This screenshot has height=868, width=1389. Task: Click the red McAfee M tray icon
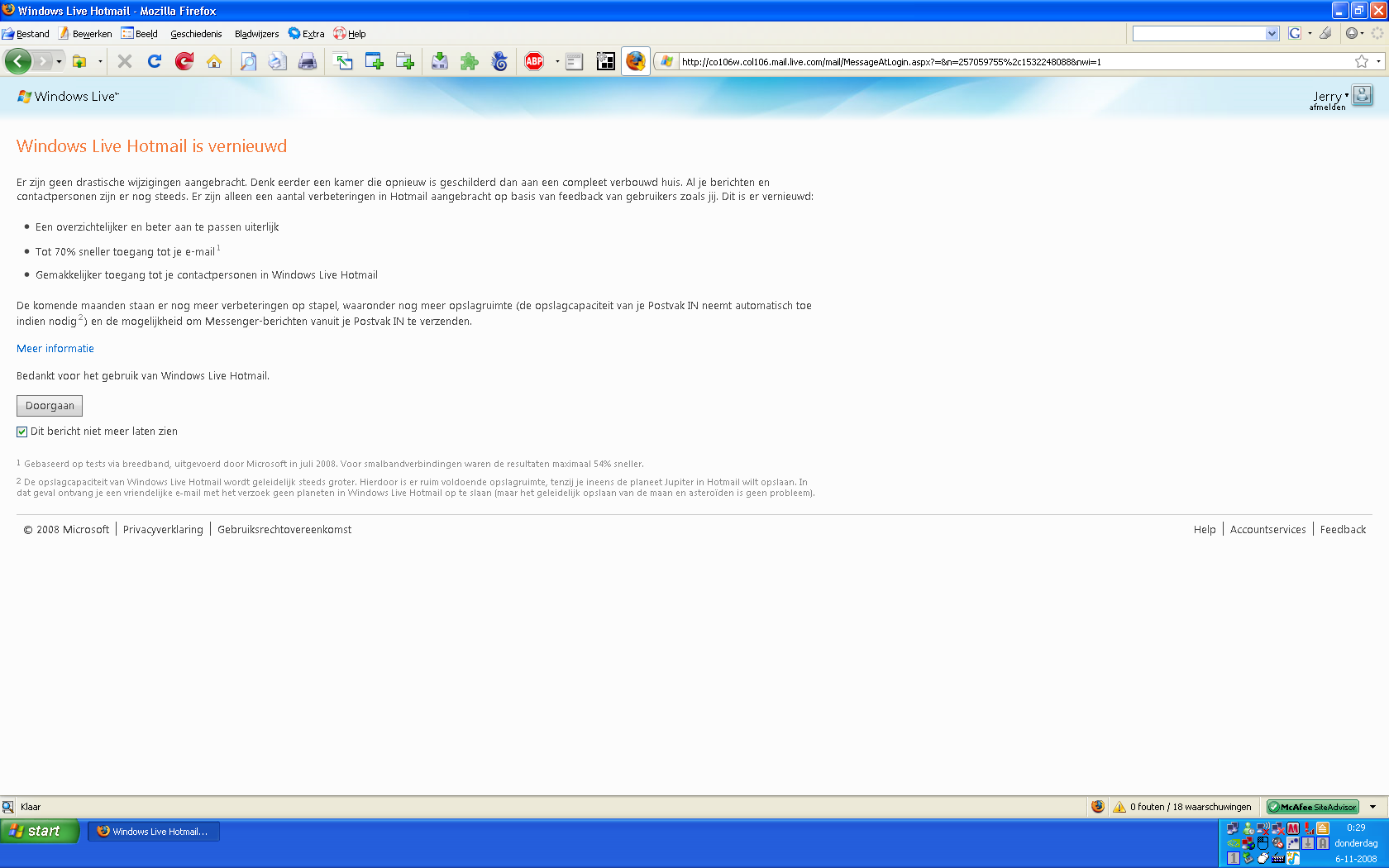click(1293, 828)
